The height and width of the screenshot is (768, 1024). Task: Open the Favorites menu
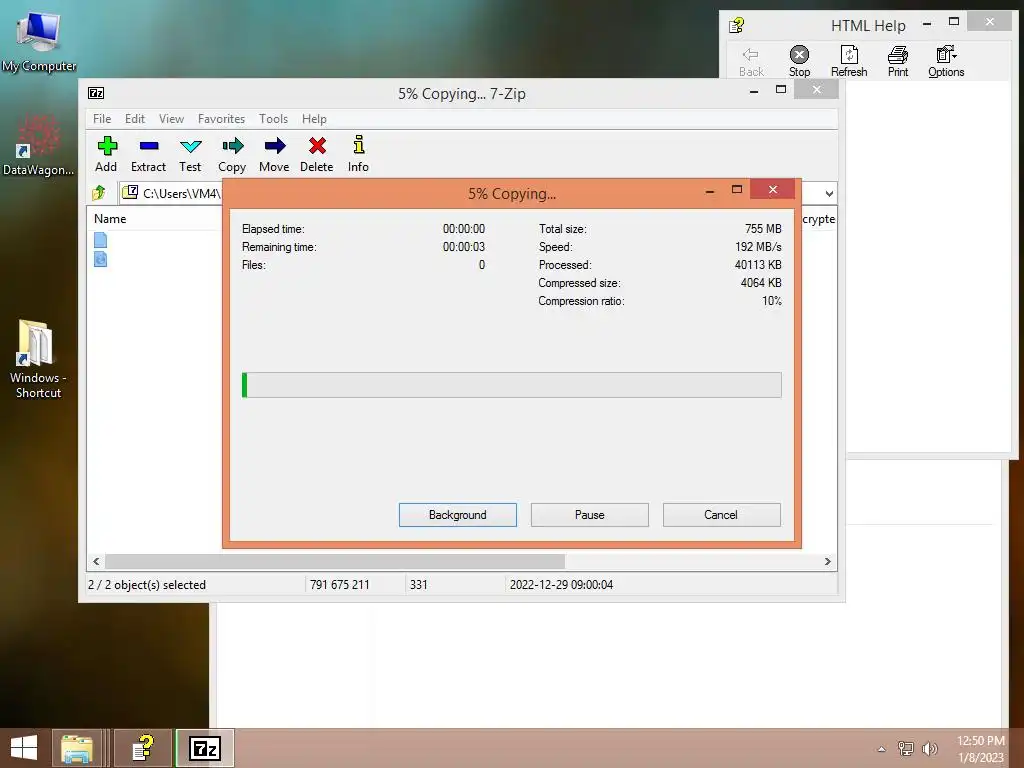tap(221, 119)
